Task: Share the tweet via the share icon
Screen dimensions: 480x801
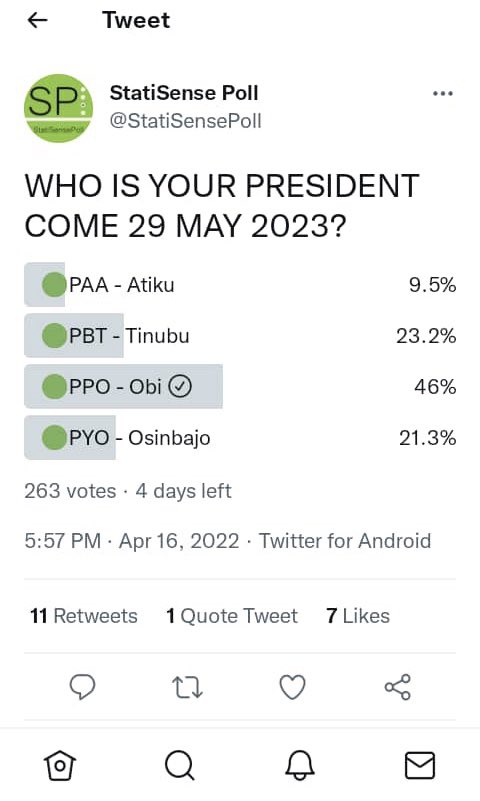Action: [398, 687]
